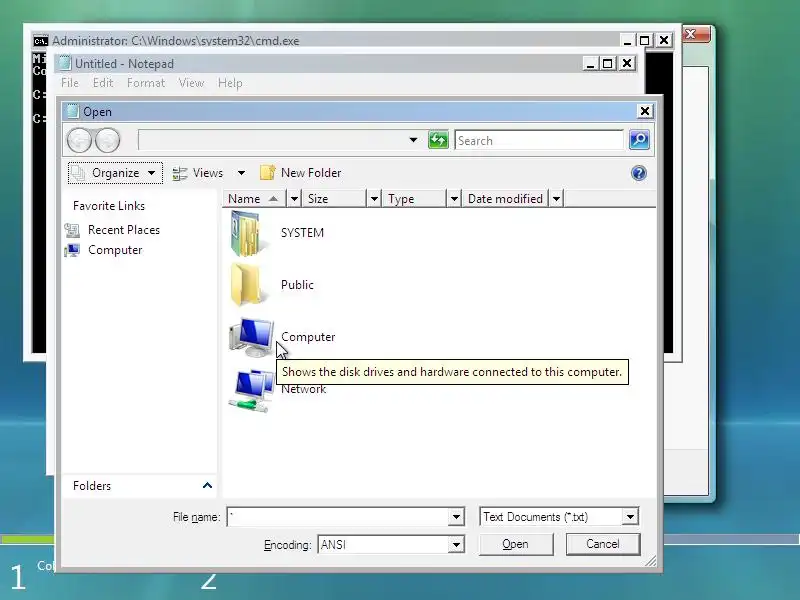
Task: Open the Name column filter dropdown
Action: [294, 198]
